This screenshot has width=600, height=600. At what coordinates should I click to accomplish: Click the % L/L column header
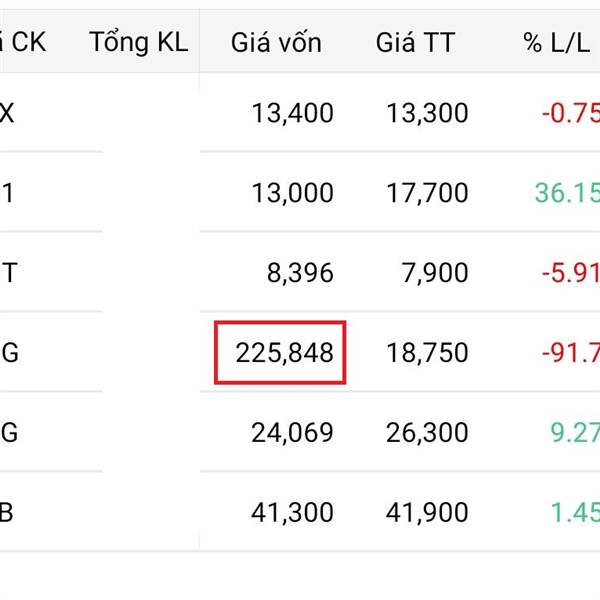[x=560, y=42]
